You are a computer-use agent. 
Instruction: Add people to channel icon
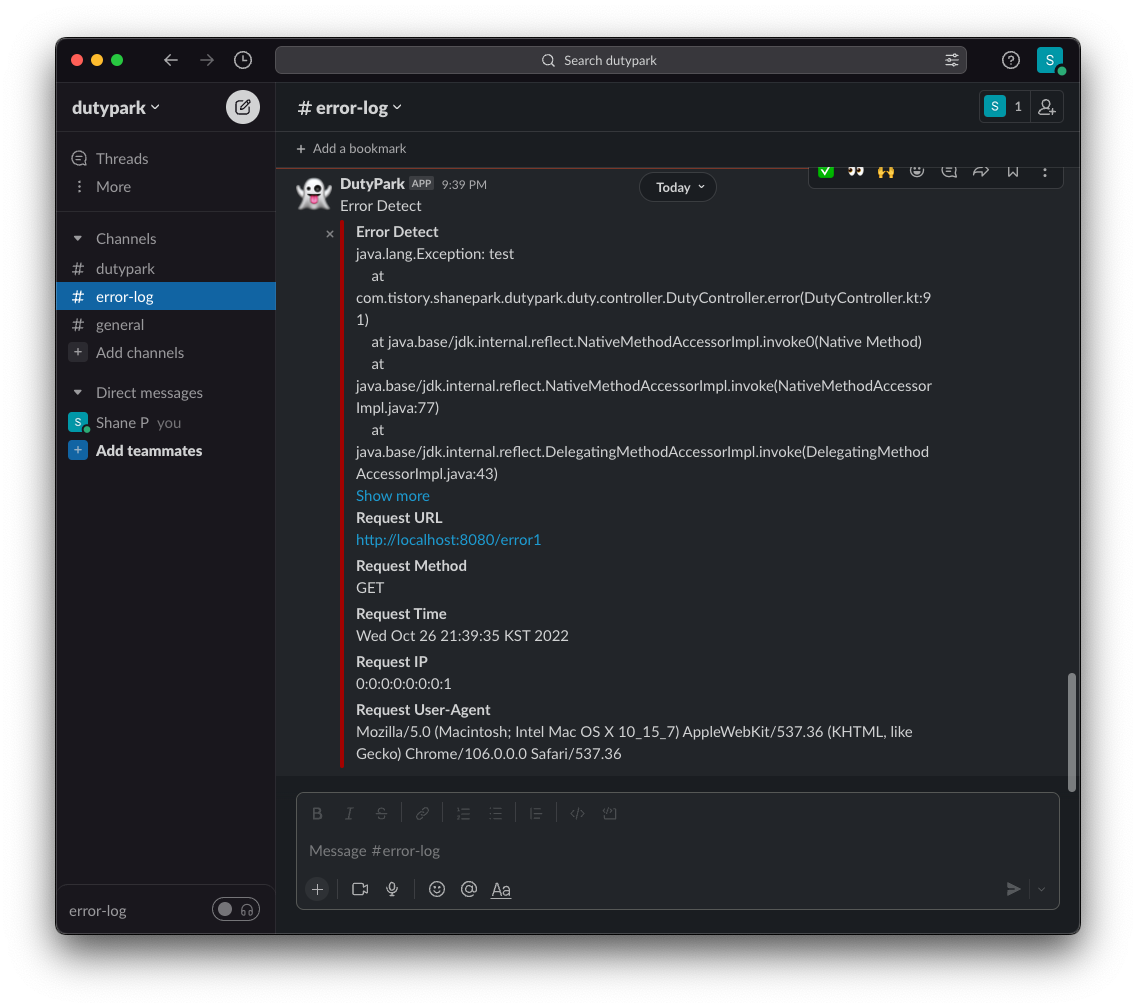point(1046,107)
